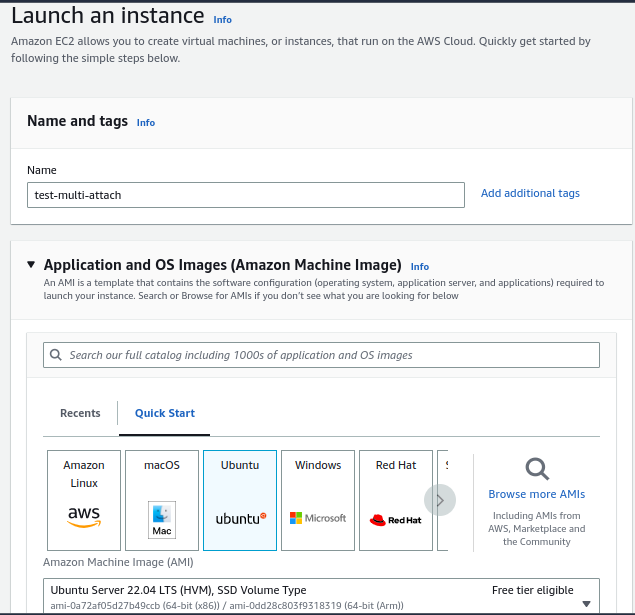Click the Info link beside Launch an instance
The height and width of the screenshot is (615, 635).
pyautogui.click(x=222, y=20)
